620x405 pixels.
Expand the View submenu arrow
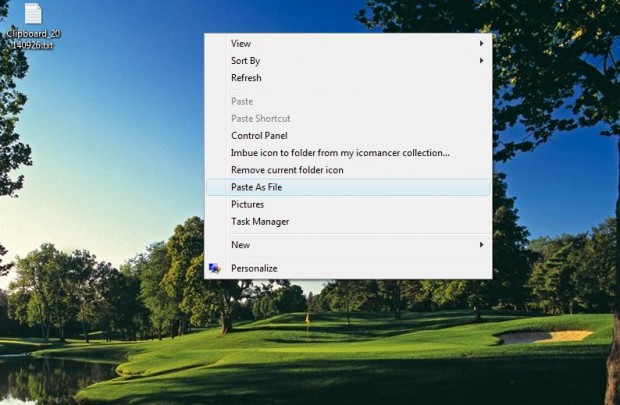[481, 43]
